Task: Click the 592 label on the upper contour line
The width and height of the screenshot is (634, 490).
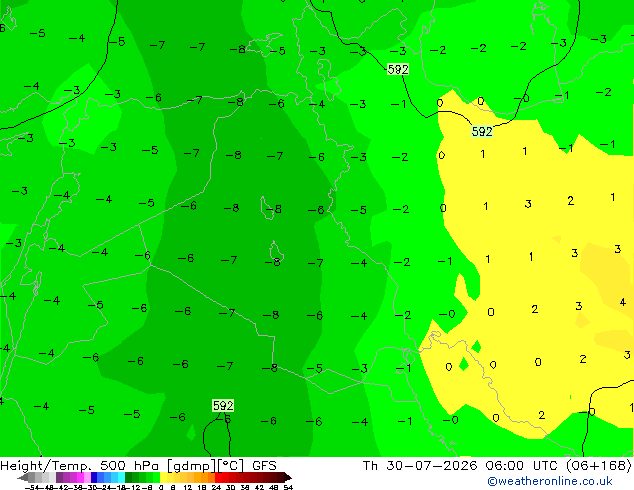Action: [397, 70]
